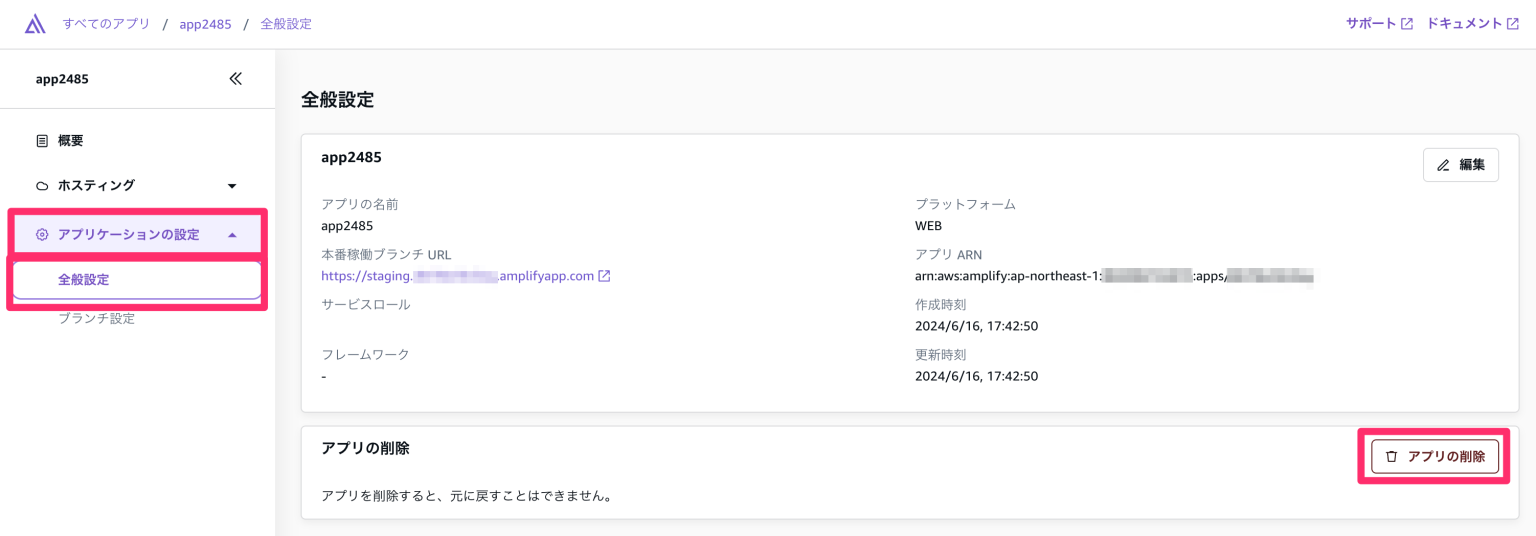Click the gear icon beside アプリケーションの設定
Image resolution: width=1536 pixels, height=536 pixels.
point(42,235)
